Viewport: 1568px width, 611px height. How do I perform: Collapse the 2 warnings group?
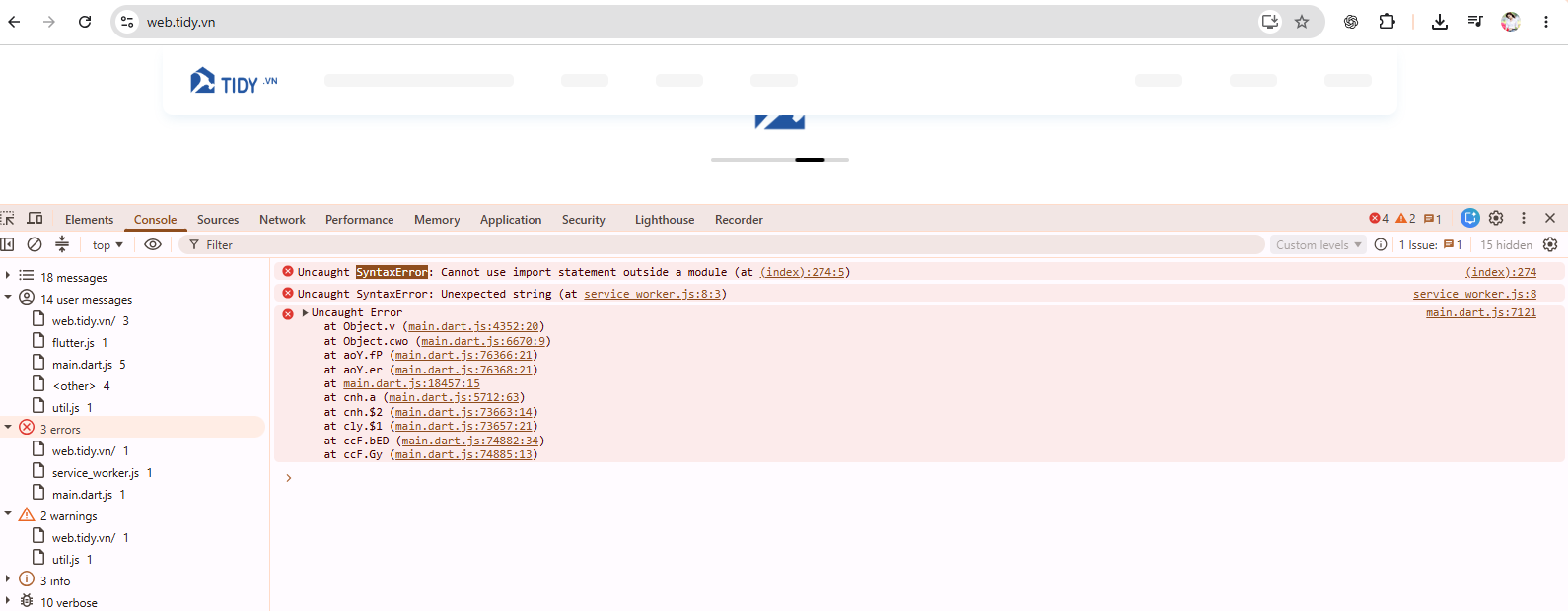pyautogui.click(x=8, y=514)
